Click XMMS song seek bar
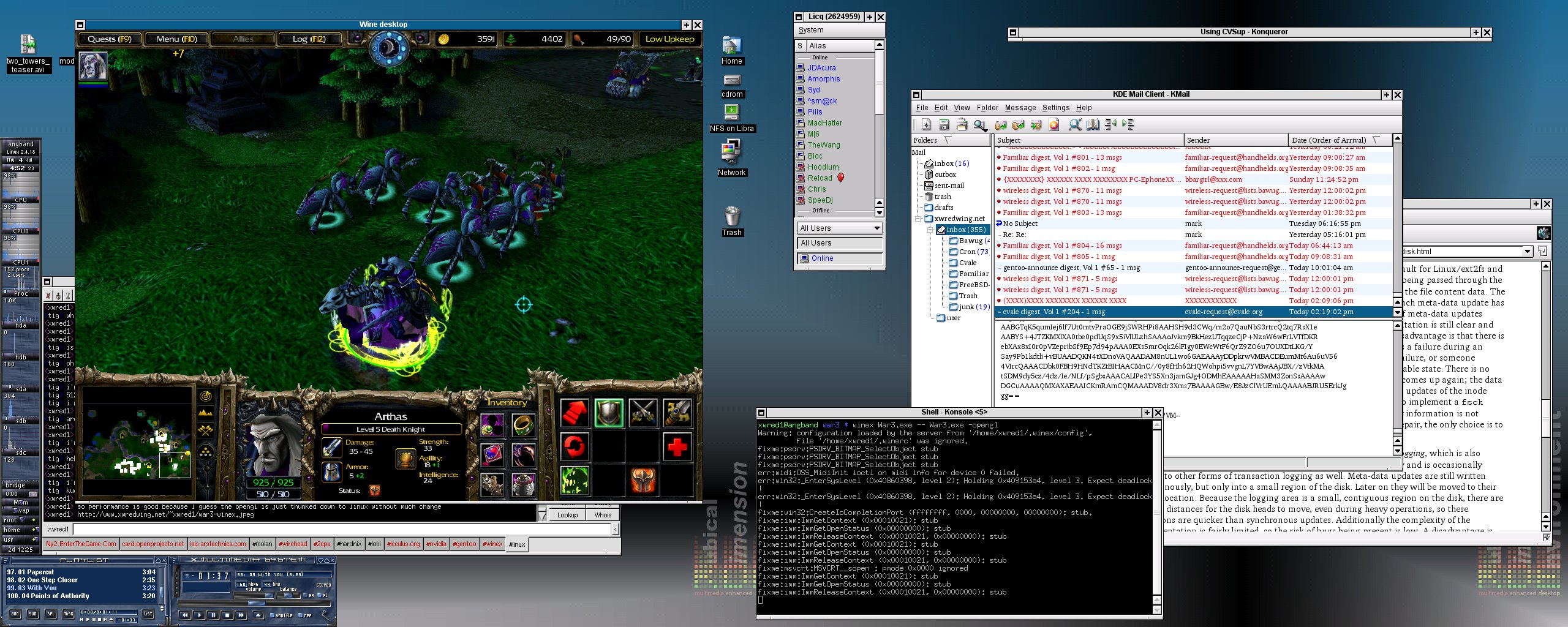The image size is (1568, 627). click(x=254, y=603)
